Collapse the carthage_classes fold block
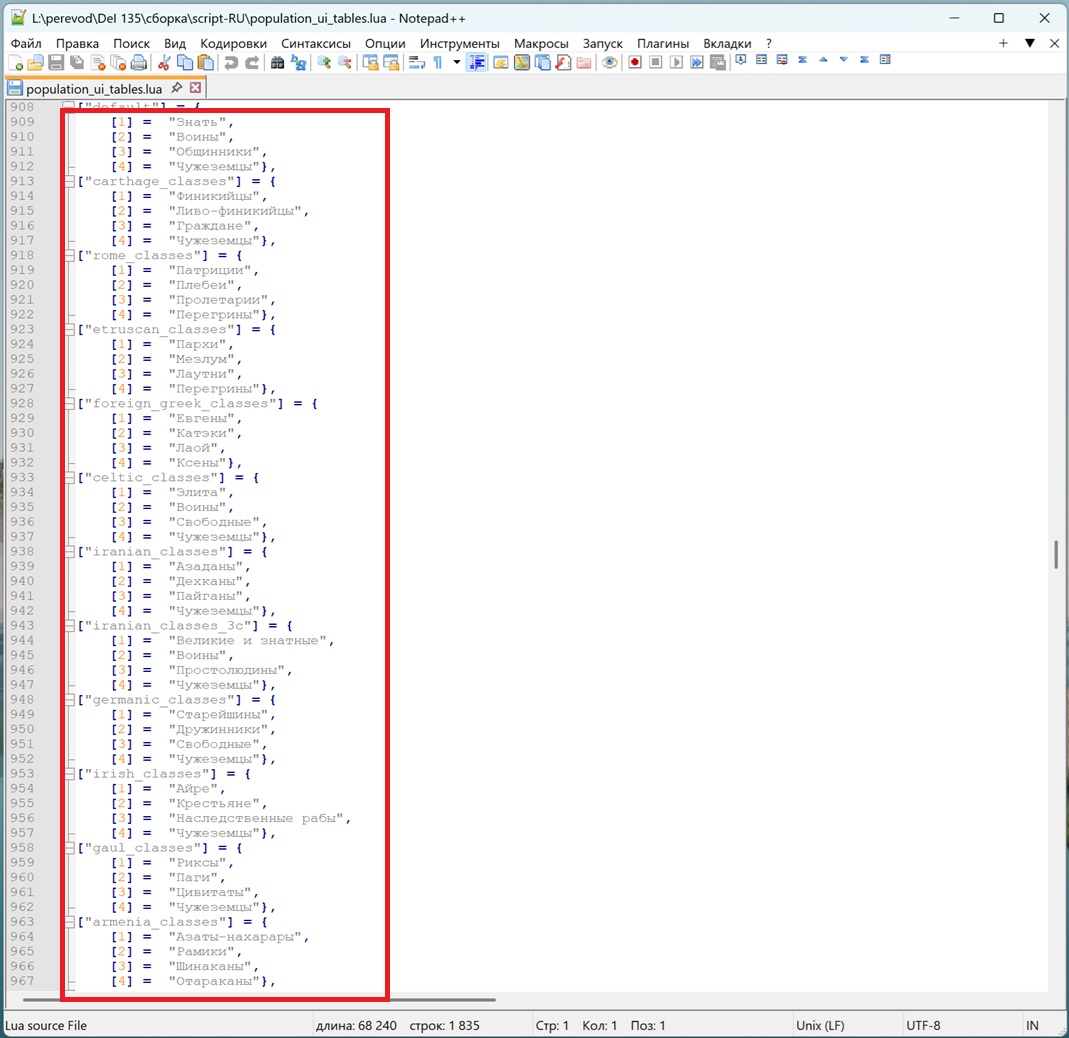 [x=70, y=181]
